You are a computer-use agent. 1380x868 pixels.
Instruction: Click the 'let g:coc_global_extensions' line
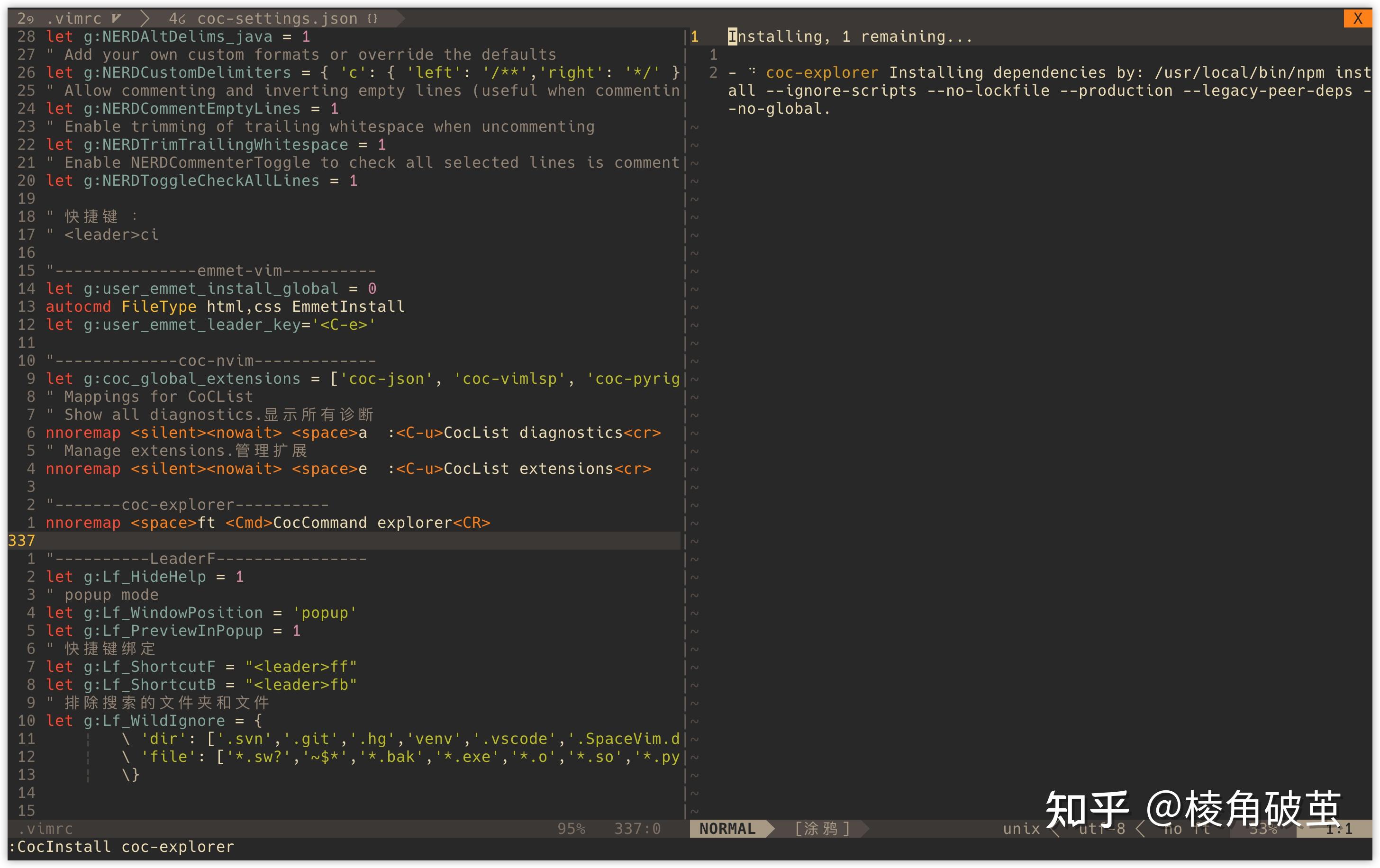(x=363, y=379)
